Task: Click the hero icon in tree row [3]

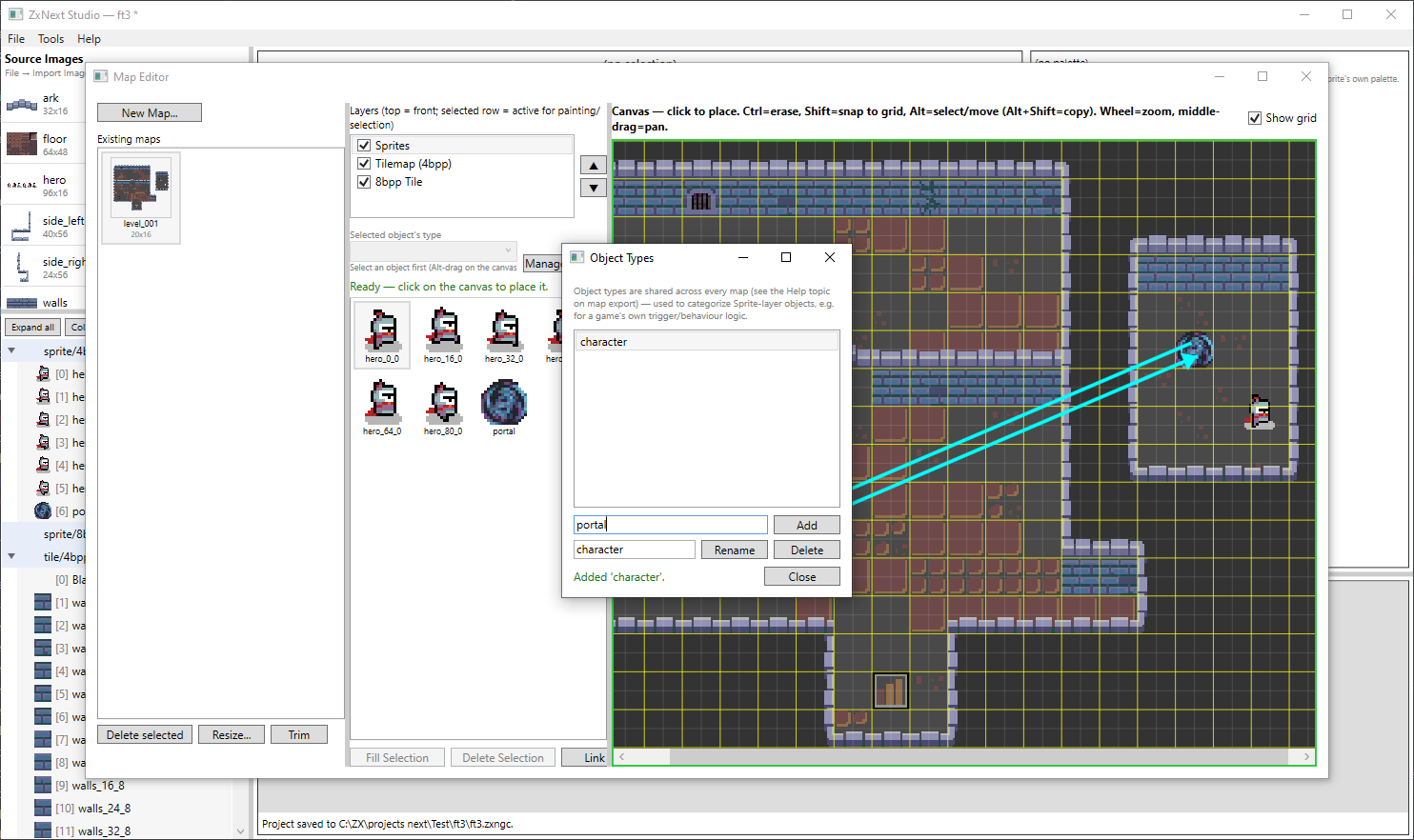Action: (43, 443)
